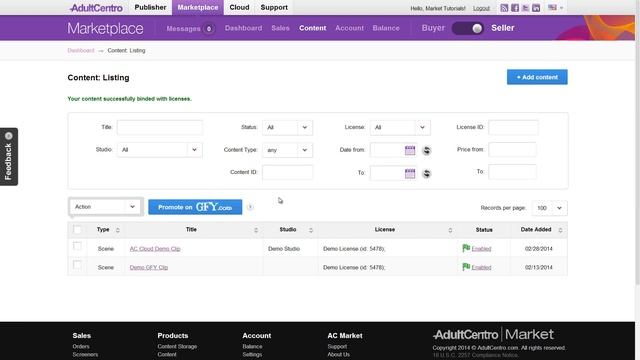
Task: Open the Studio filter dropdown
Action: (160, 150)
